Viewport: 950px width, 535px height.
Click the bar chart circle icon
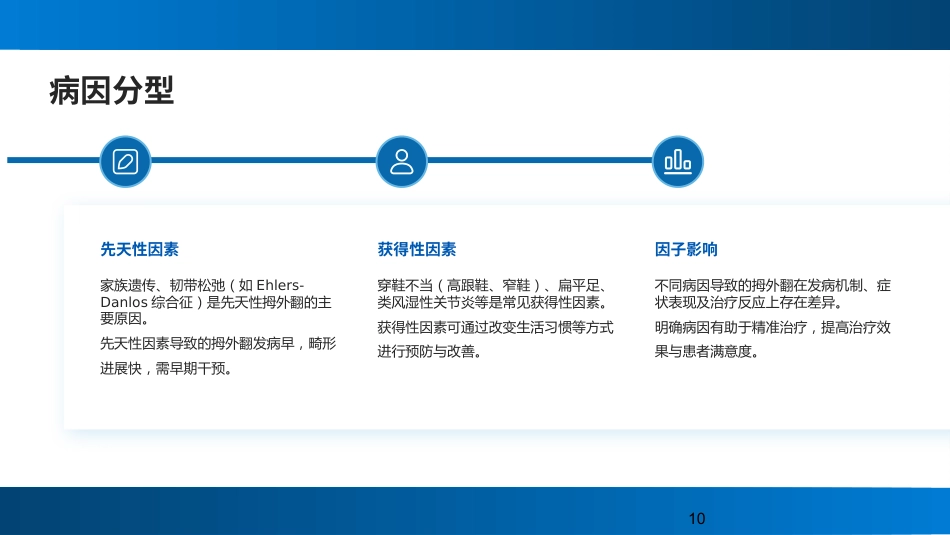(678, 161)
